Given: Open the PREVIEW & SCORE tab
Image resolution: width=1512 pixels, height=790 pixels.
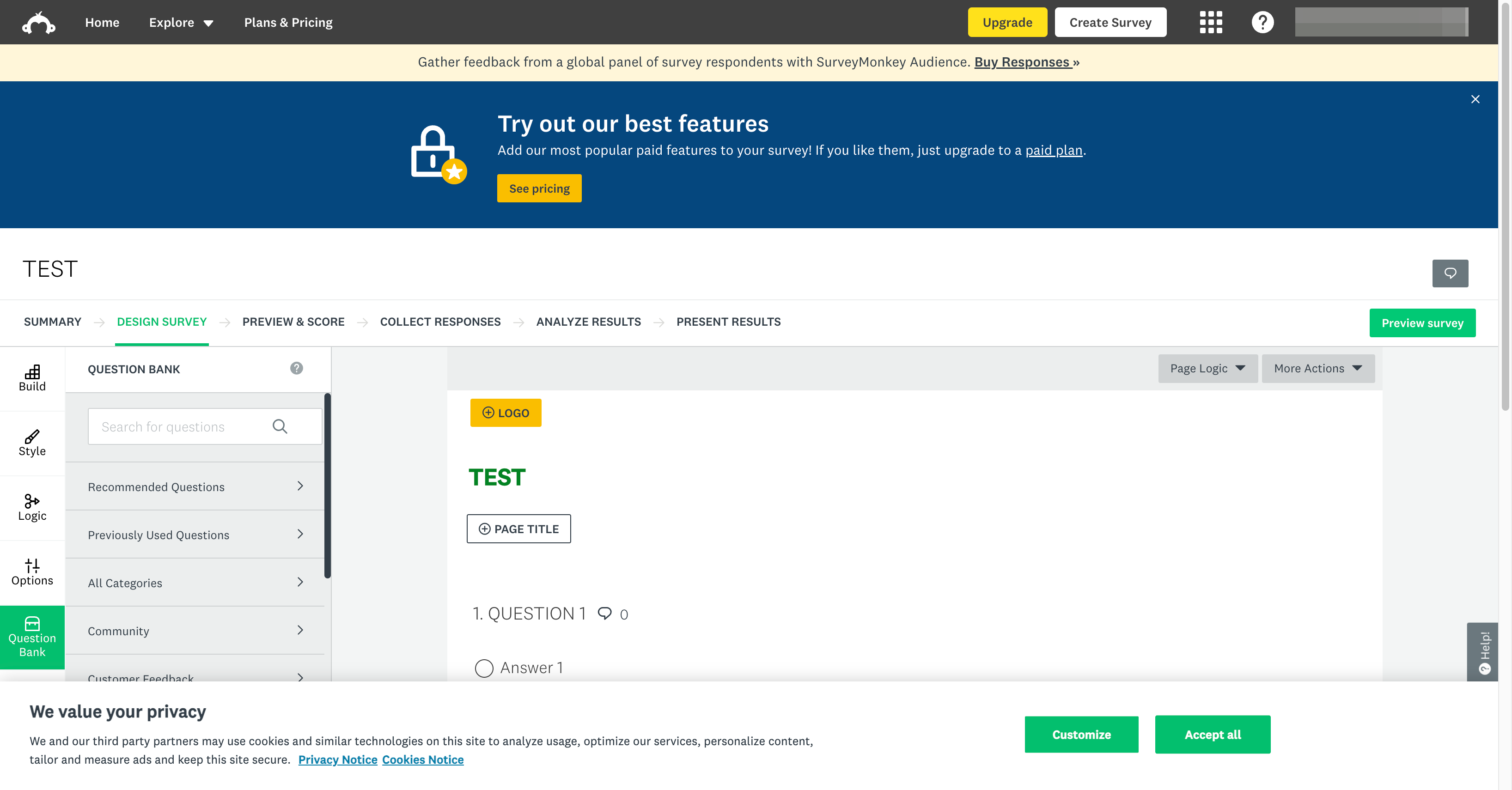Looking at the screenshot, I should coord(293,322).
